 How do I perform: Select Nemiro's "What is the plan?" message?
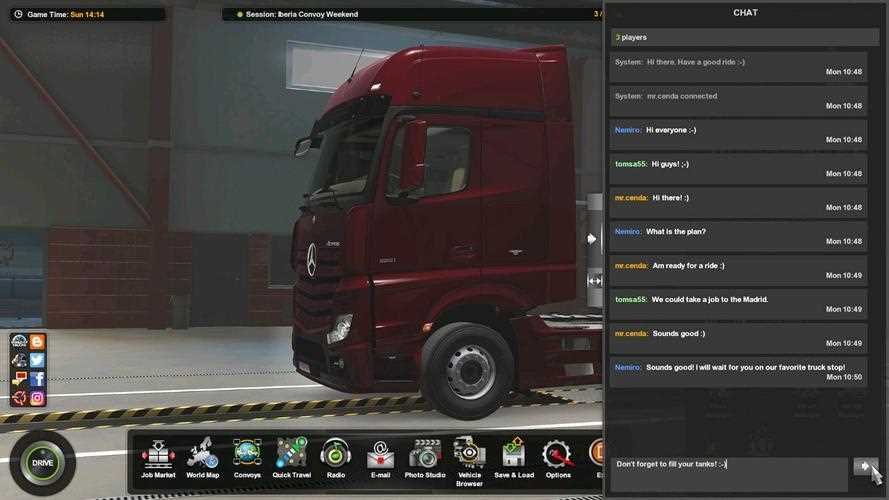coord(738,236)
